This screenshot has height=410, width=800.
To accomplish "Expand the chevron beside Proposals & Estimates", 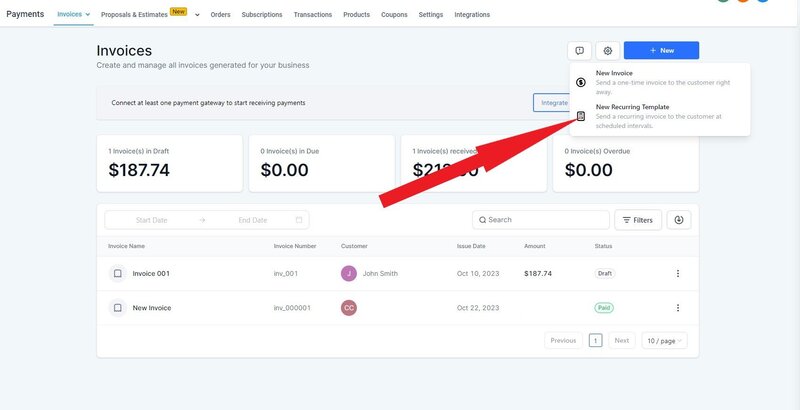I will coord(197,15).
